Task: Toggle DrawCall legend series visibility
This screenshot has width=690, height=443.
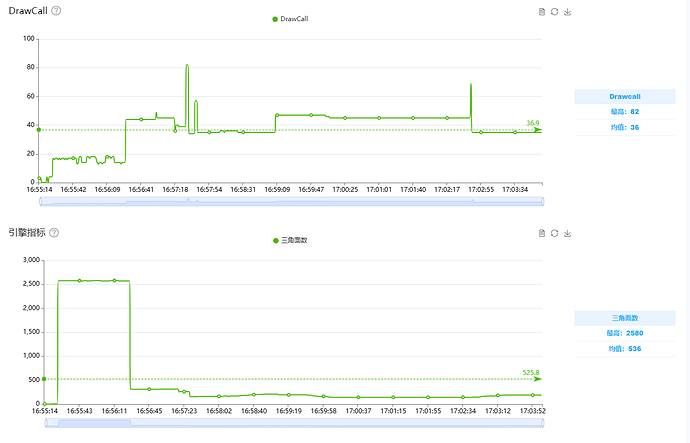Action: pos(290,19)
